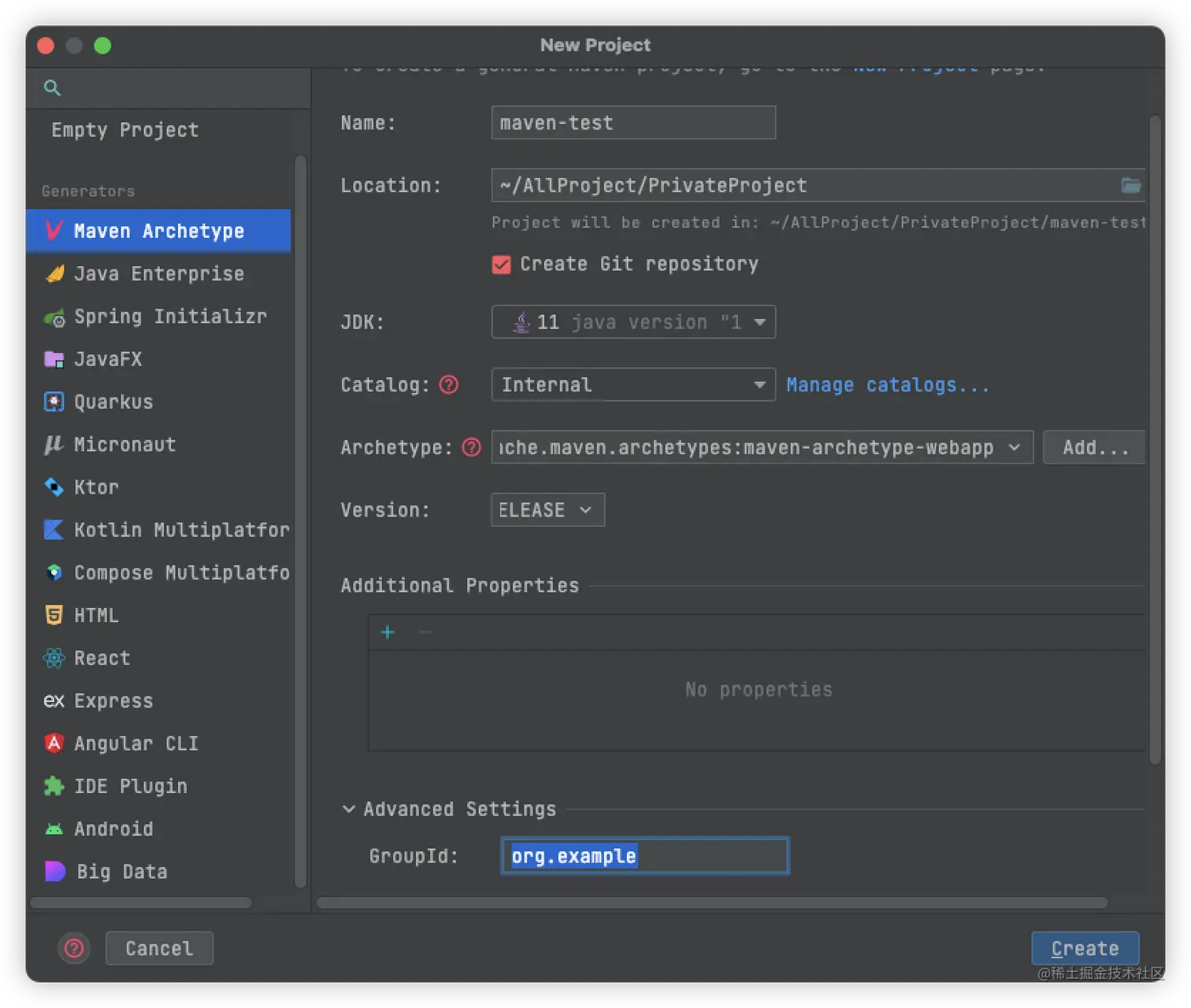Click the Big Data icon
This screenshot has height=1008, width=1191.
(54, 871)
